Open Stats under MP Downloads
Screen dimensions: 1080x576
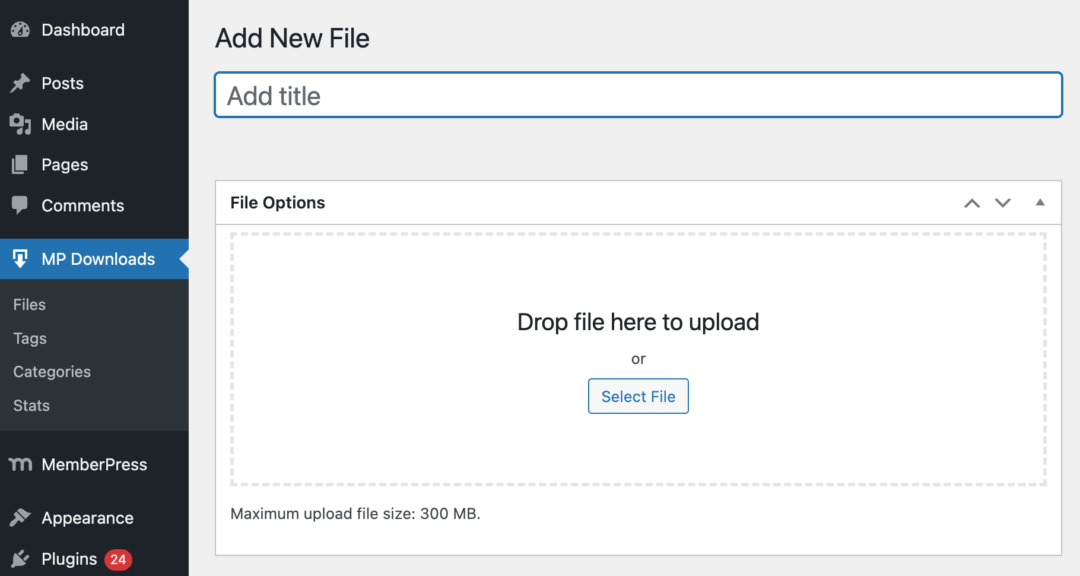32,406
